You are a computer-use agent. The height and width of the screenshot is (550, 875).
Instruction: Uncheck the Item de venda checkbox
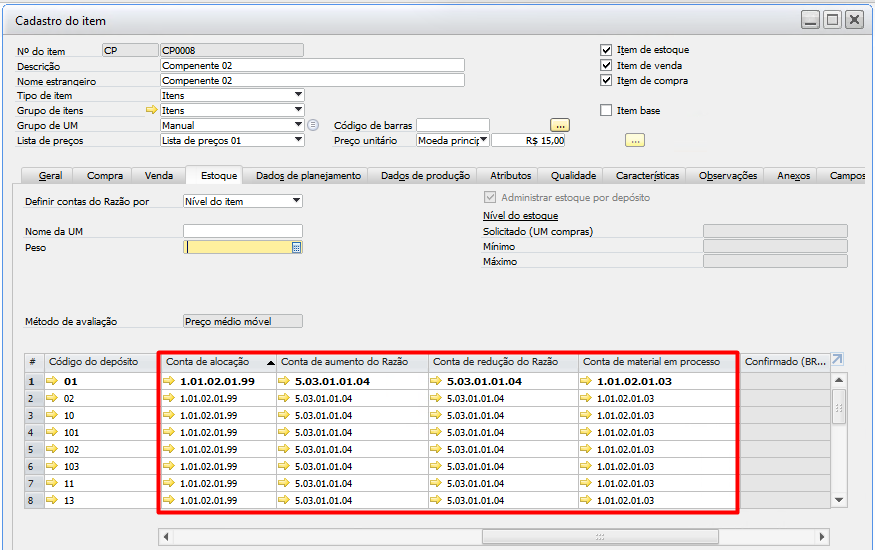pos(606,65)
